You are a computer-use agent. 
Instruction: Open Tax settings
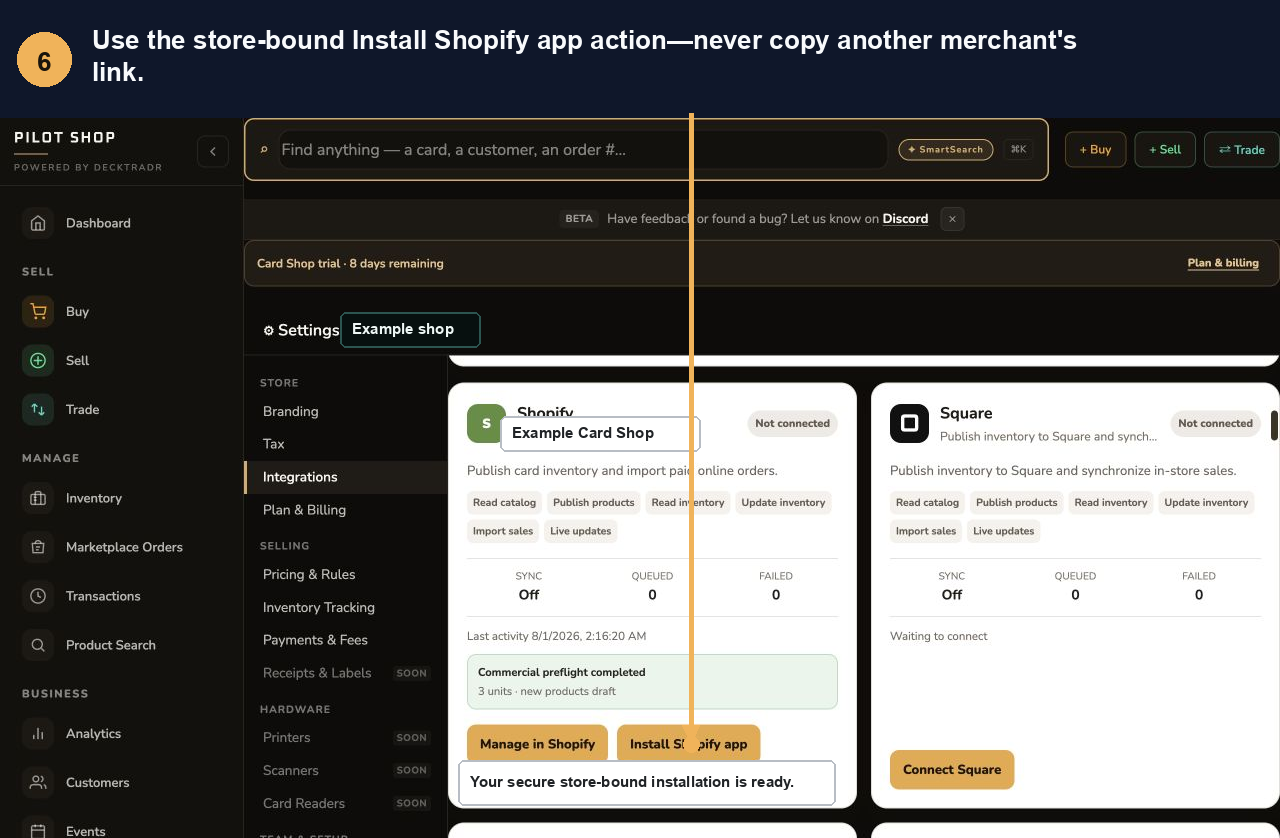pyautogui.click(x=345, y=444)
